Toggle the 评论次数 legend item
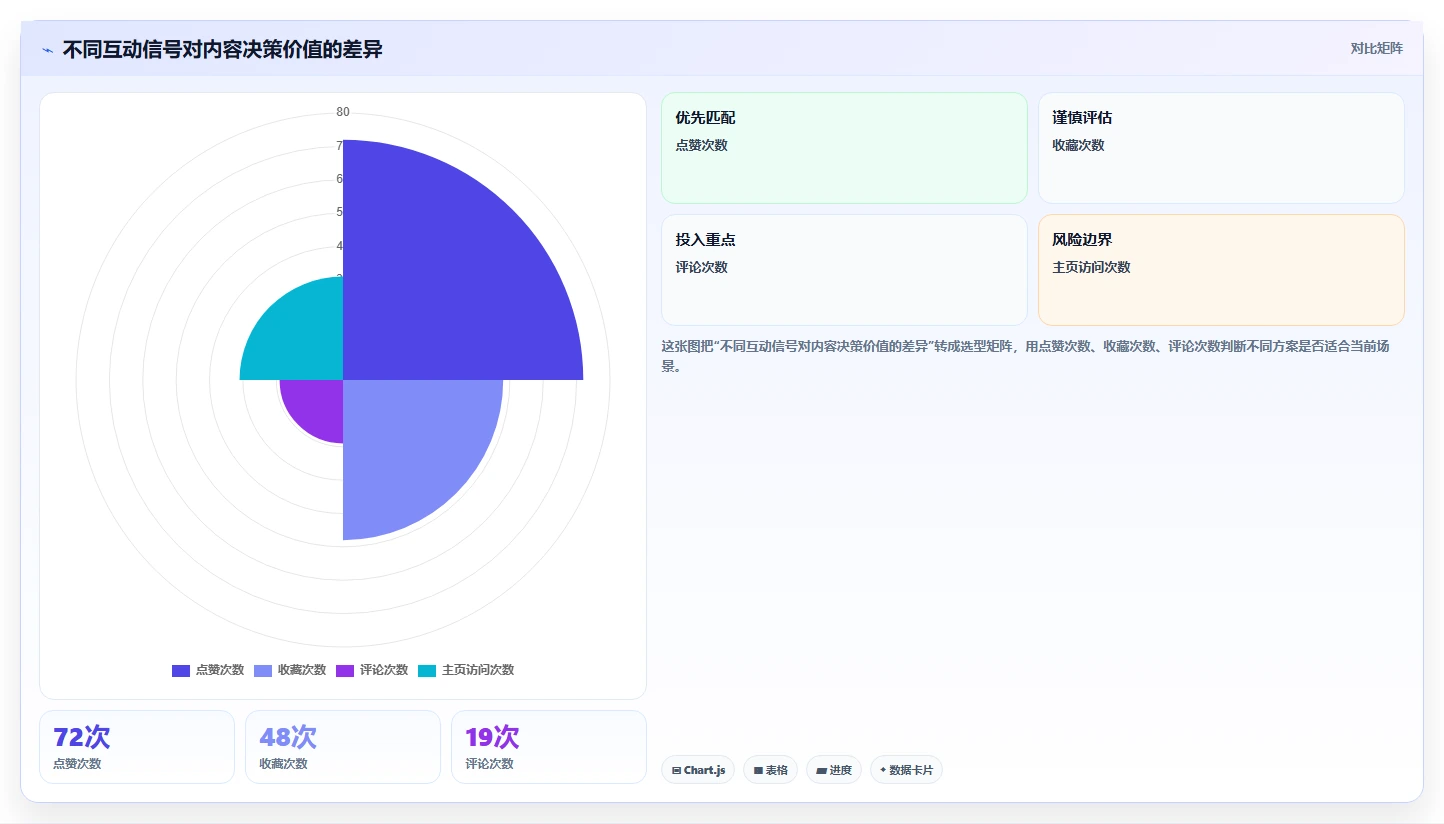Image resolution: width=1444 pixels, height=824 pixels. point(372,670)
